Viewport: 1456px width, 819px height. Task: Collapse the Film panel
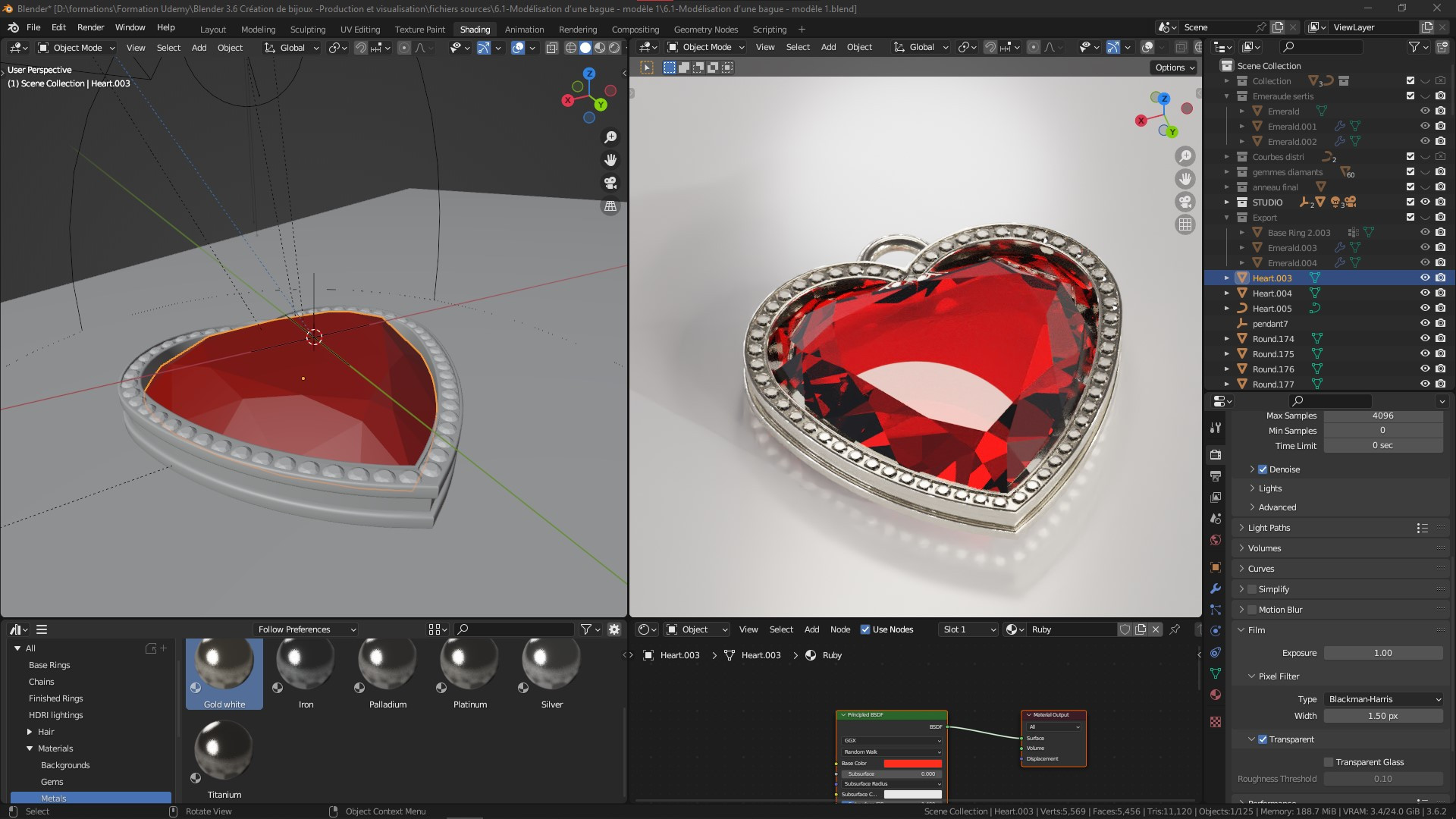(1256, 630)
